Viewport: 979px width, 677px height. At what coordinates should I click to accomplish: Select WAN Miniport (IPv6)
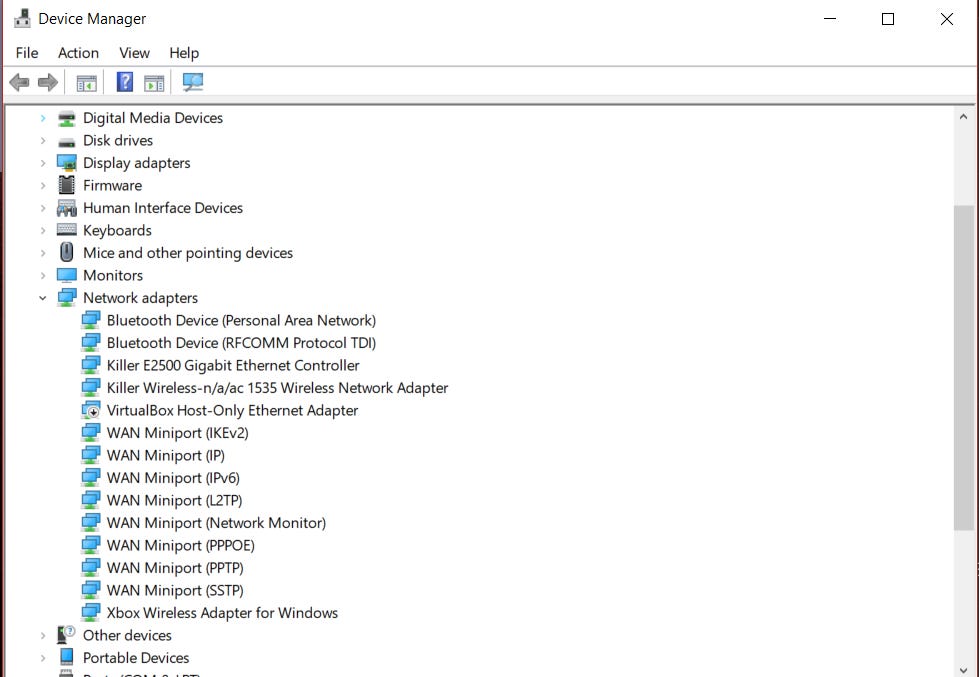(x=173, y=478)
